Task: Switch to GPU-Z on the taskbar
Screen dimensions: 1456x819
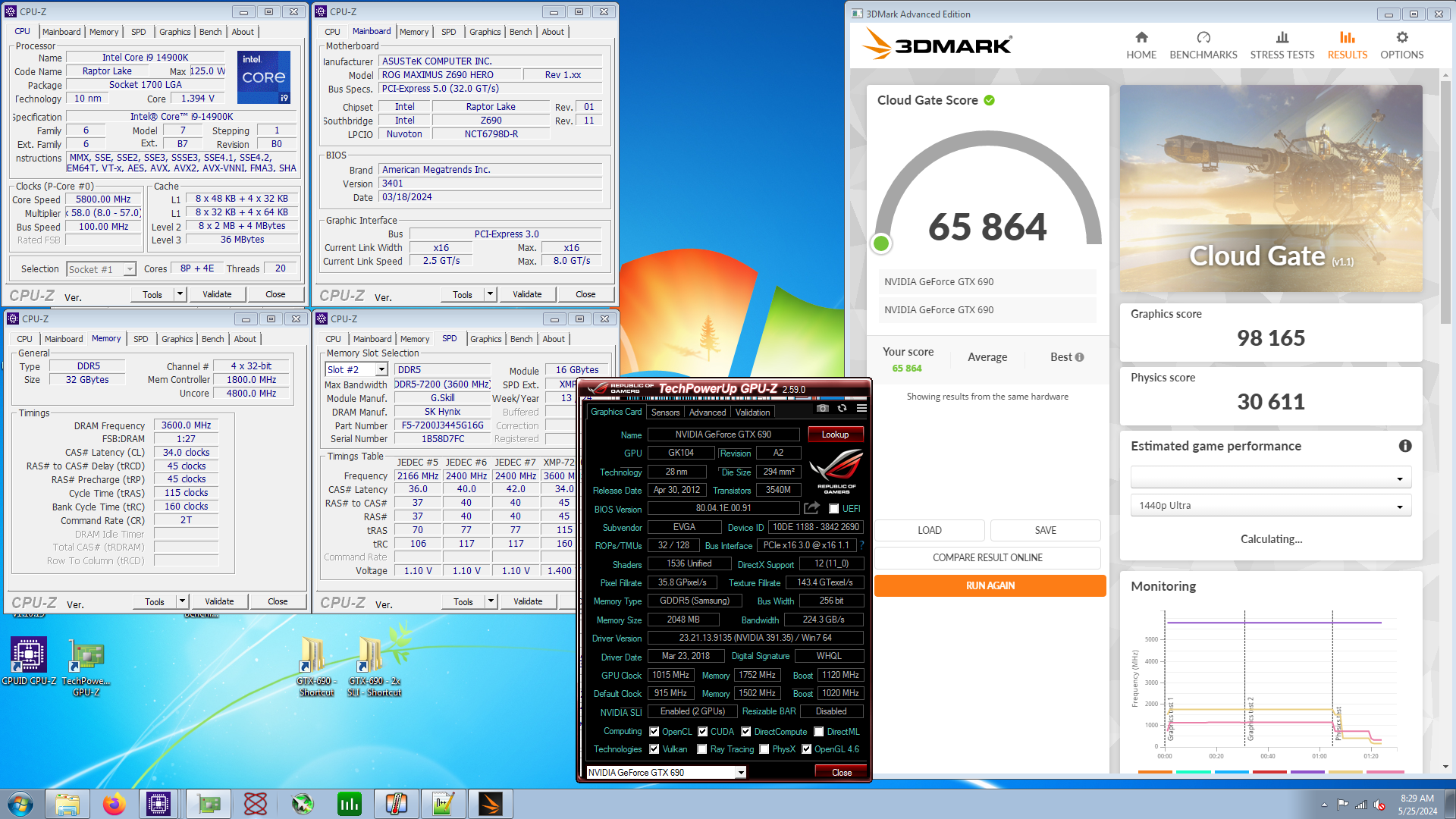Action: [208, 804]
